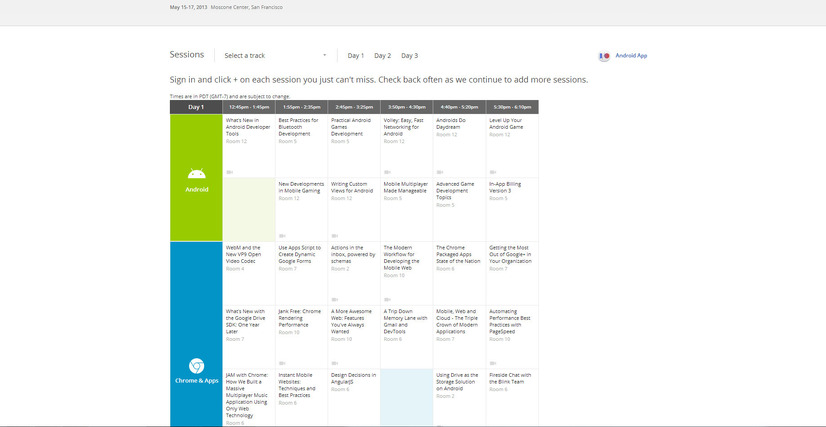Image resolution: width=826 pixels, height=427 pixels.
Task: Click video icon in Actions in the inbox session
Action: click(x=335, y=300)
